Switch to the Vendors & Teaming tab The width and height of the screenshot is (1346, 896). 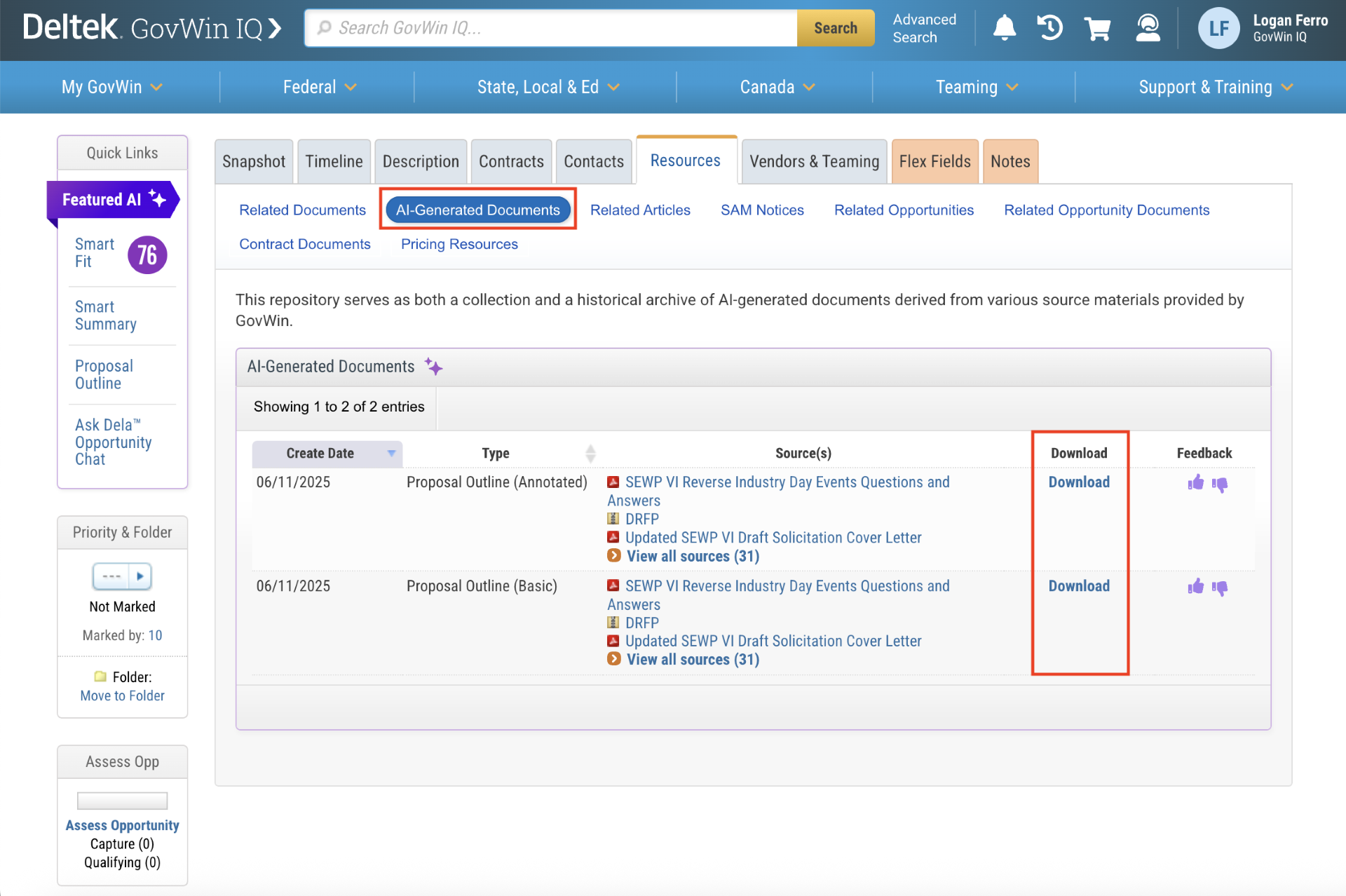[x=813, y=161]
